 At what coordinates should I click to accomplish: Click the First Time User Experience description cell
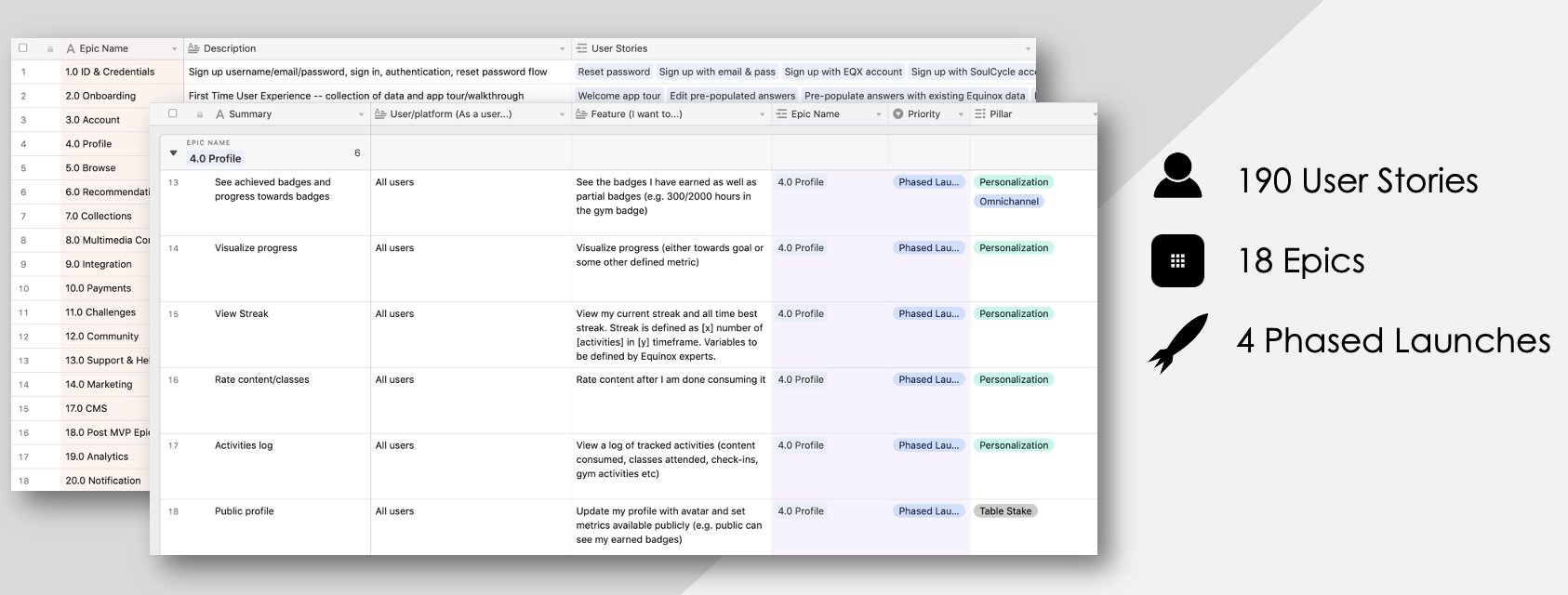coord(378,96)
